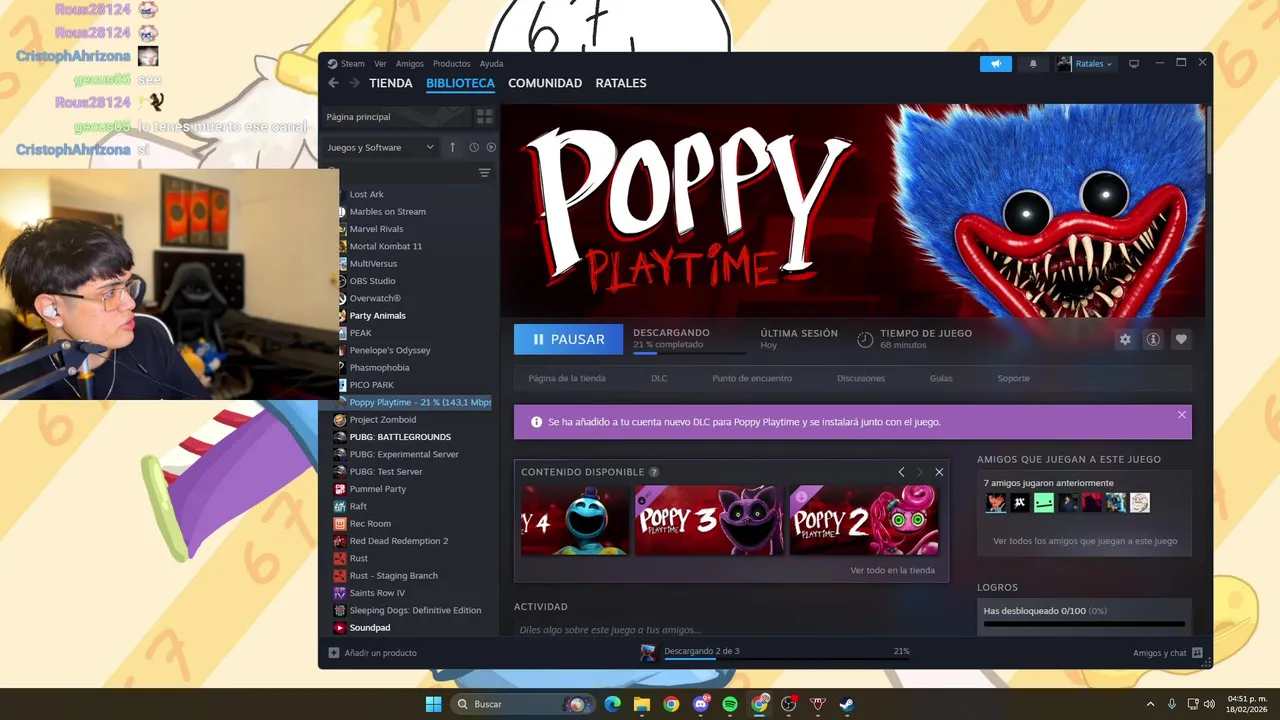Open the Ver menu
Screen dimensions: 1280x720
[x=380, y=64]
